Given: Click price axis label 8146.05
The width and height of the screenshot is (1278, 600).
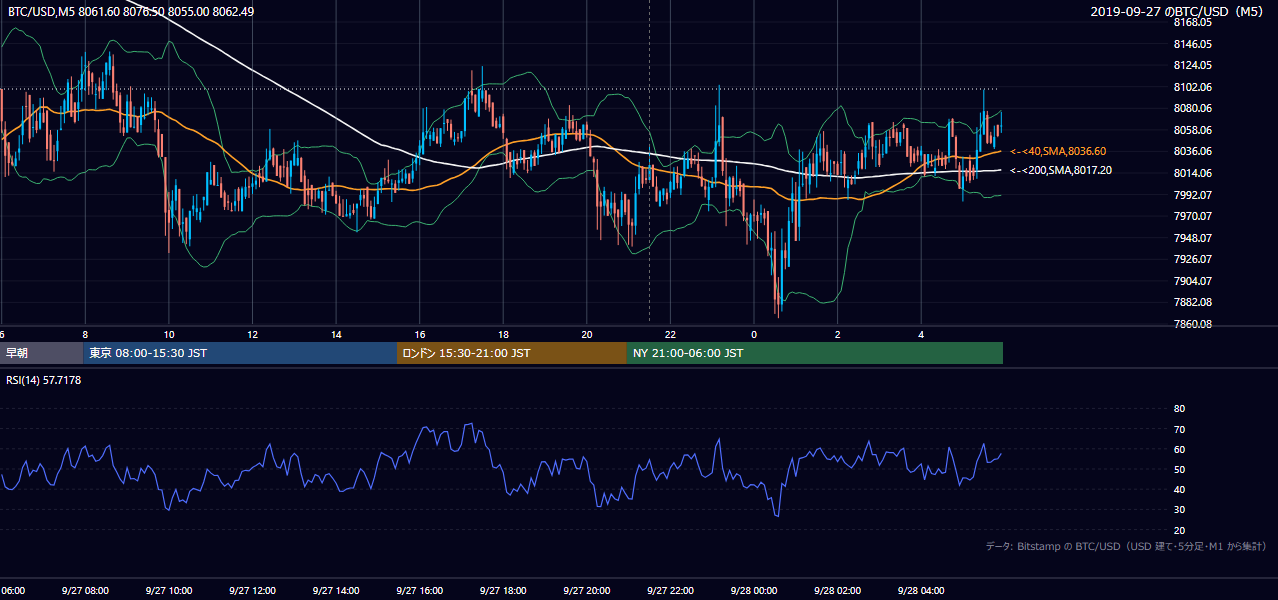Looking at the screenshot, I should [1192, 44].
